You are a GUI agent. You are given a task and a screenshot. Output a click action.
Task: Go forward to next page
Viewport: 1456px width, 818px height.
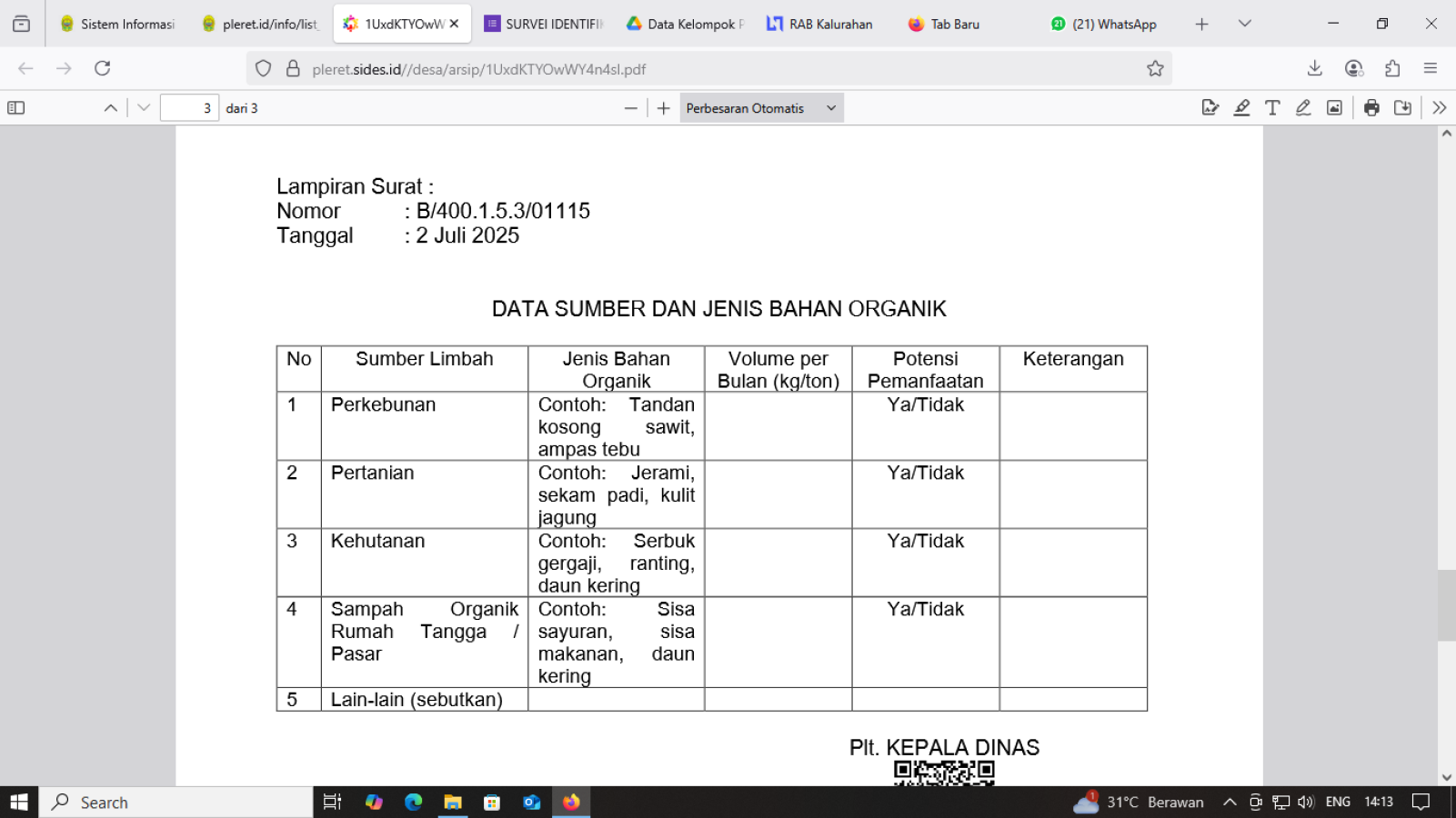pyautogui.click(x=64, y=68)
